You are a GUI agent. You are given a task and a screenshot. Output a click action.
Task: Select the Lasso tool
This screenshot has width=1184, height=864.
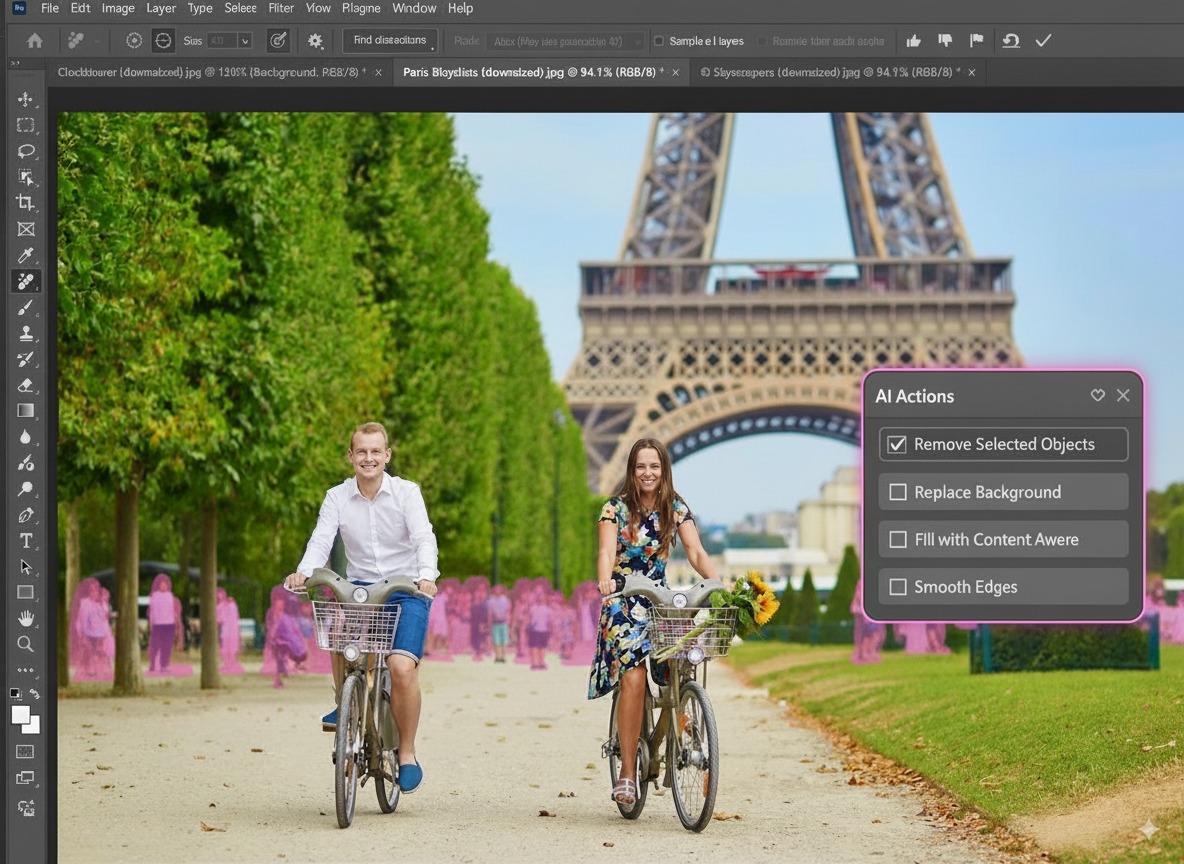tap(26, 151)
